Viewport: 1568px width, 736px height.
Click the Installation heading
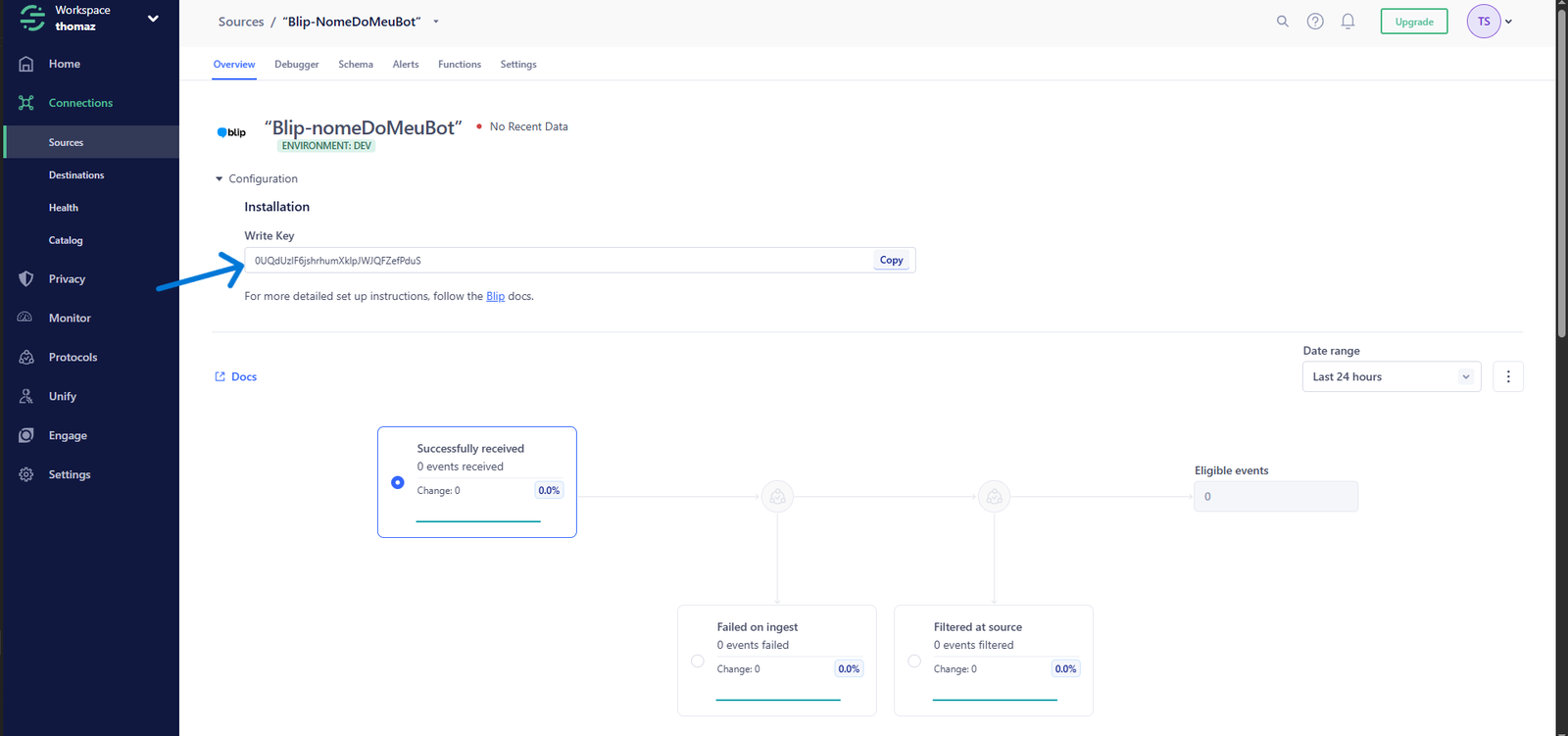pos(277,207)
